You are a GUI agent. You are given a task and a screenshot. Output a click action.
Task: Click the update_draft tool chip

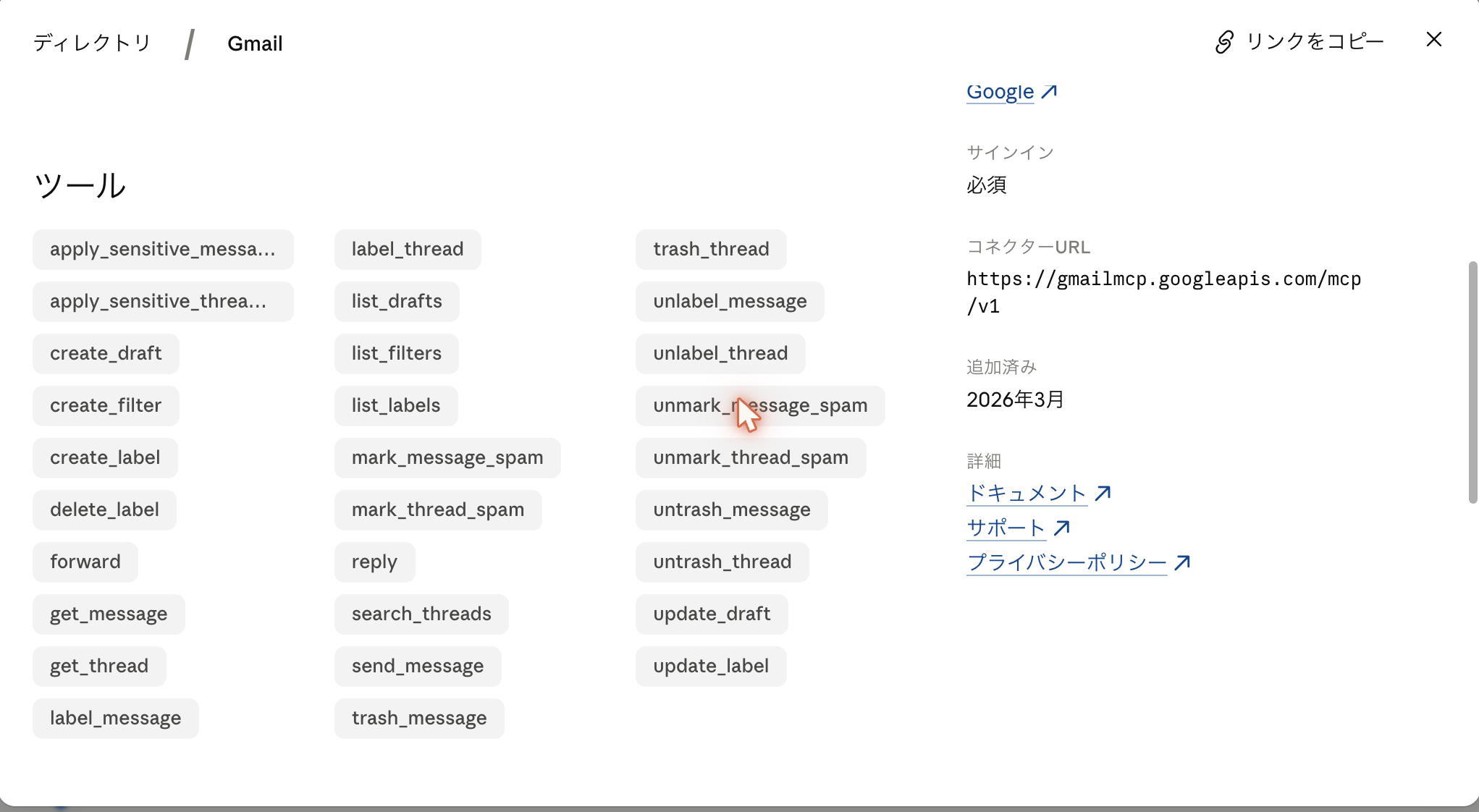coord(712,614)
